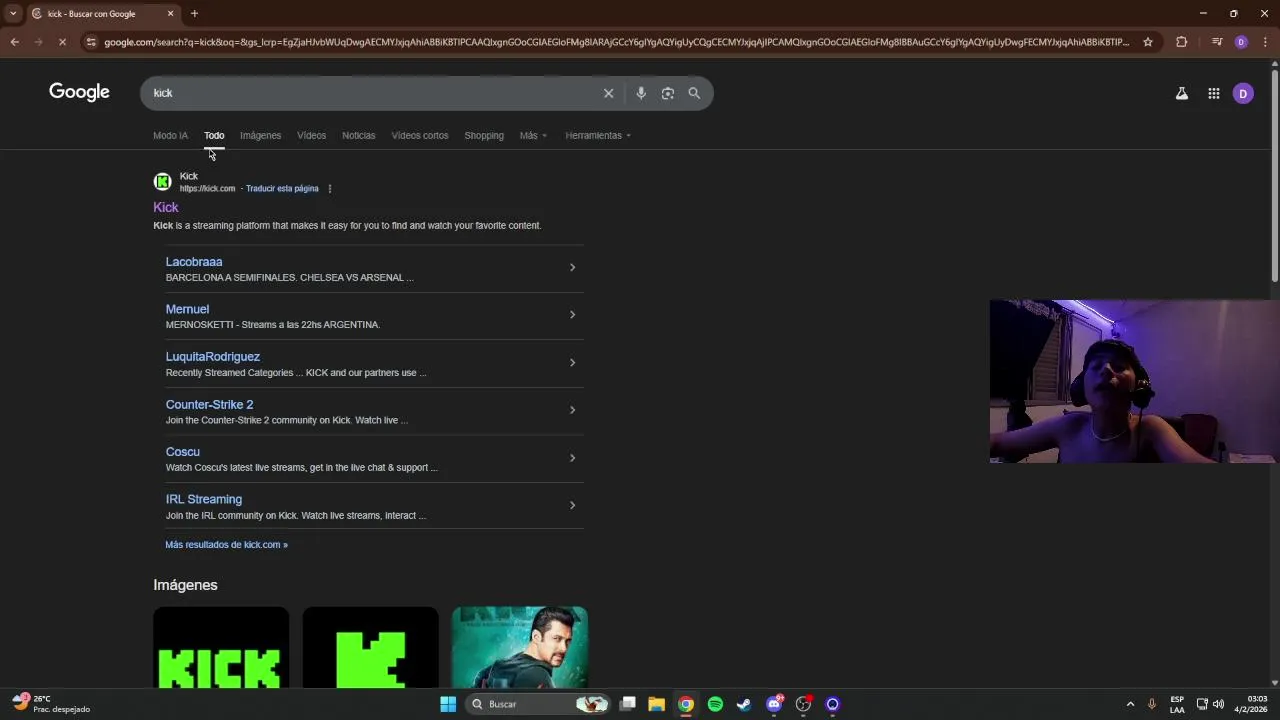View site information icon in address bar
This screenshot has width=1280, height=720.
coord(91,42)
